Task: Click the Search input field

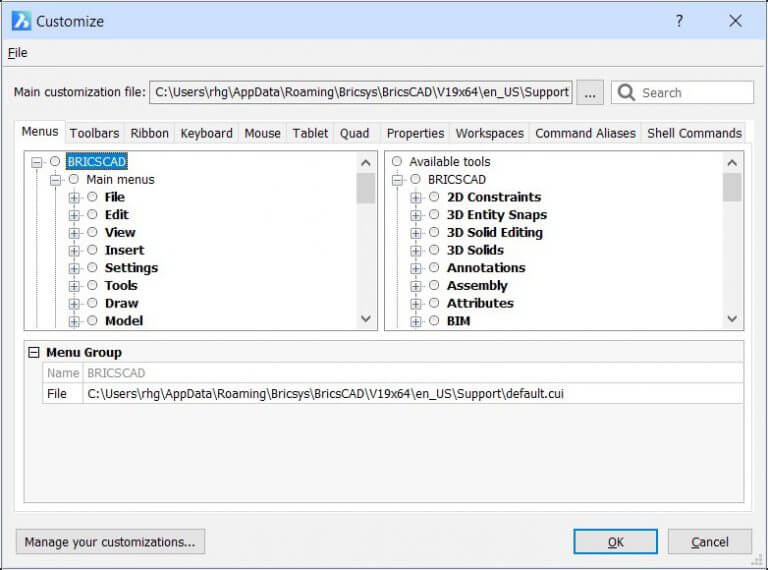Action: pyautogui.click(x=682, y=92)
